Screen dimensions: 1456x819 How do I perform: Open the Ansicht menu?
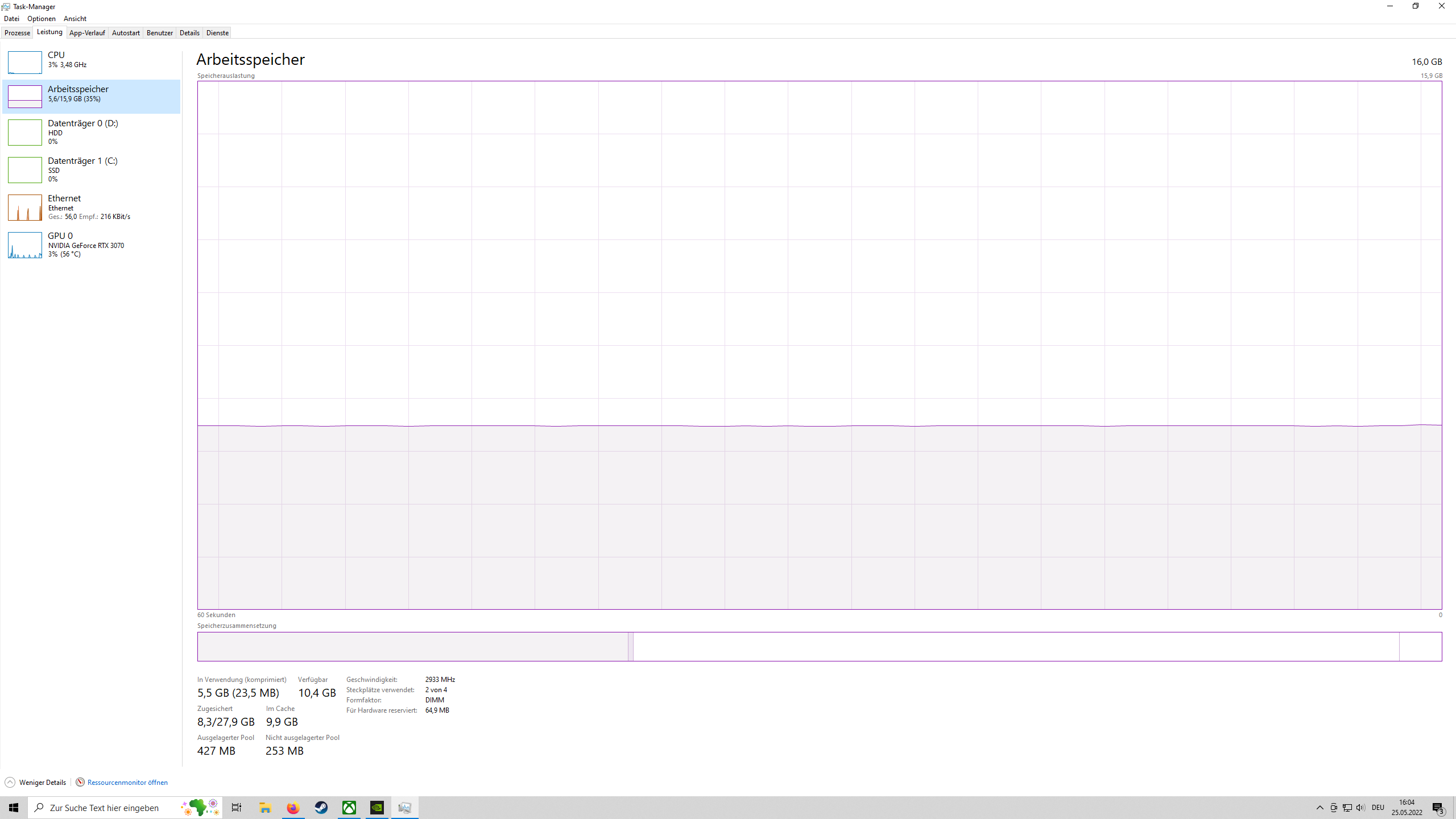[75, 19]
